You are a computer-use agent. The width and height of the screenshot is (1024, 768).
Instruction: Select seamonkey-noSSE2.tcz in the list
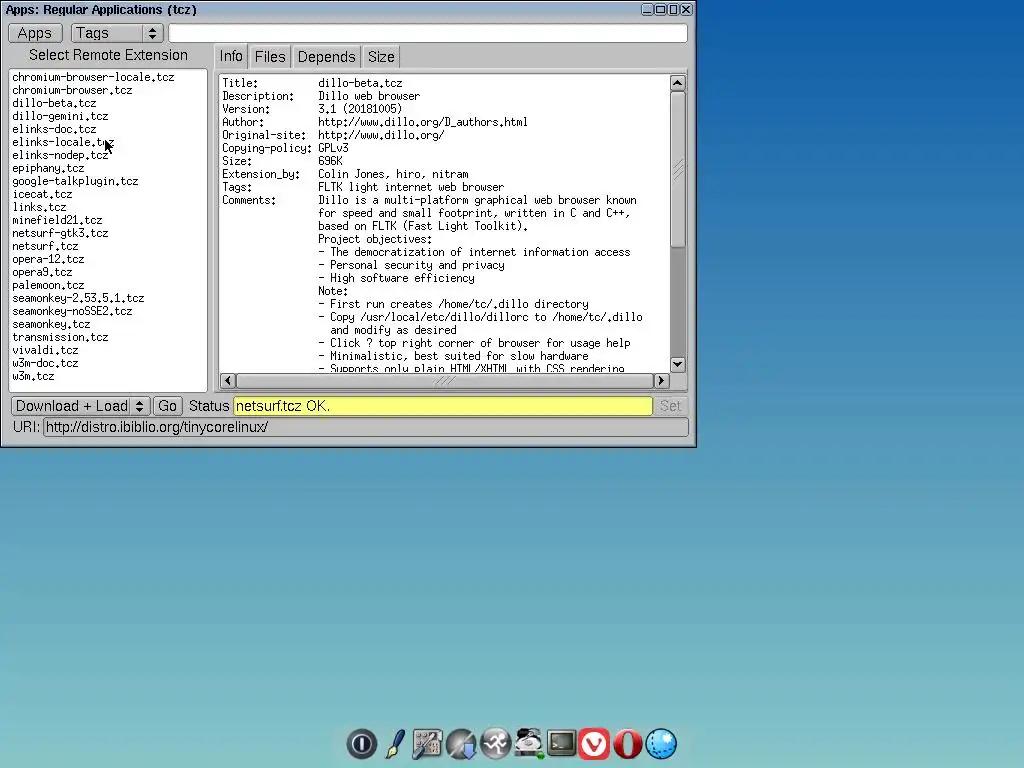click(108, 312)
